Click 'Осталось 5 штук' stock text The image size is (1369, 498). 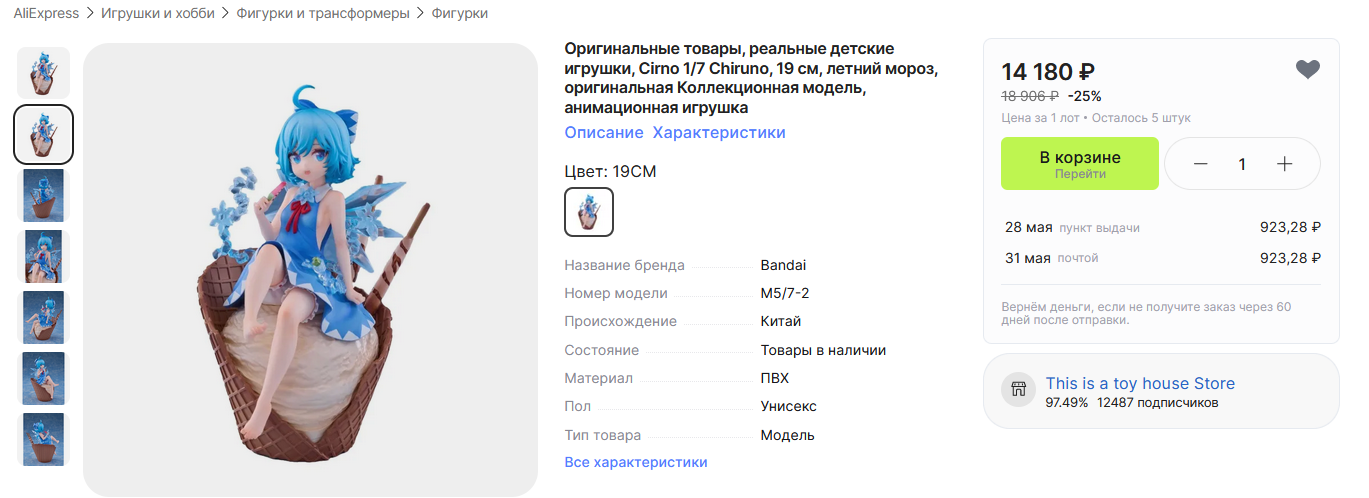click(1142, 118)
